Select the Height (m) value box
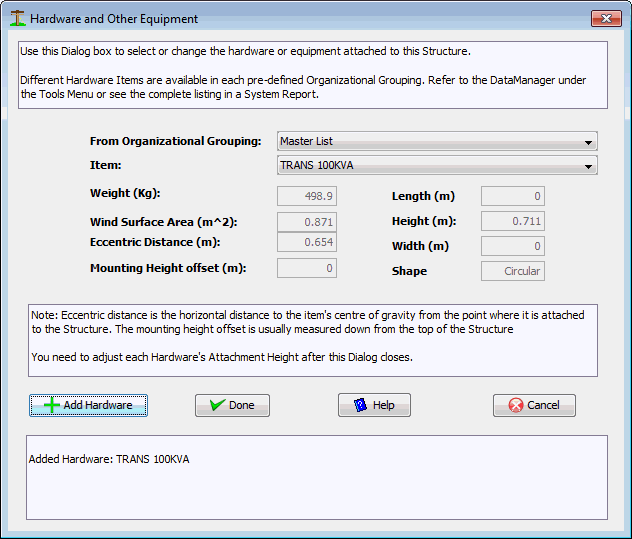 pyautogui.click(x=512, y=222)
